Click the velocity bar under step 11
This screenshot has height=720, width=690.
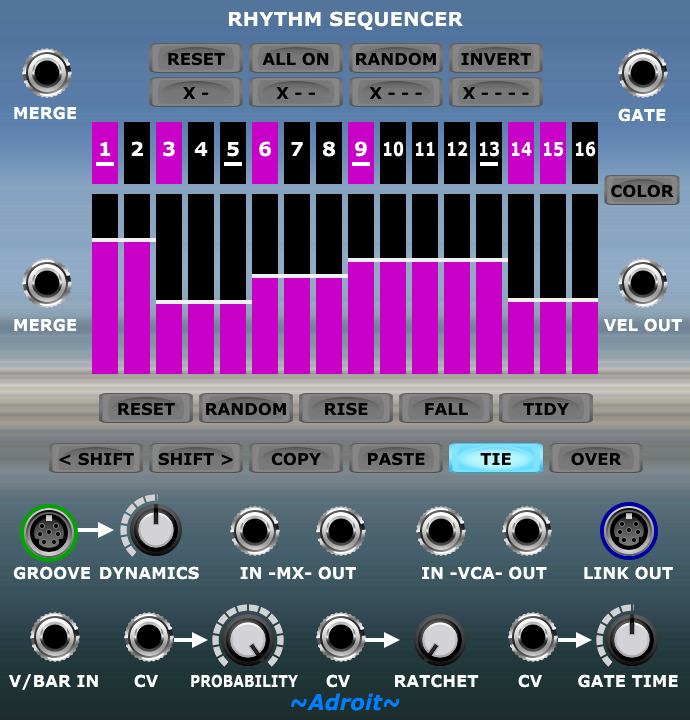pos(425,284)
